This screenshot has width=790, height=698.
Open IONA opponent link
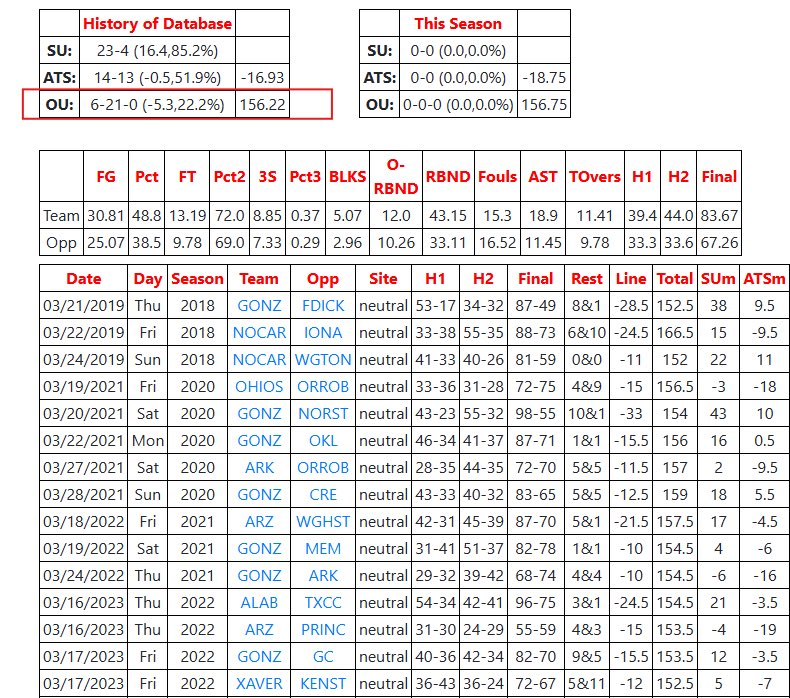(323, 333)
